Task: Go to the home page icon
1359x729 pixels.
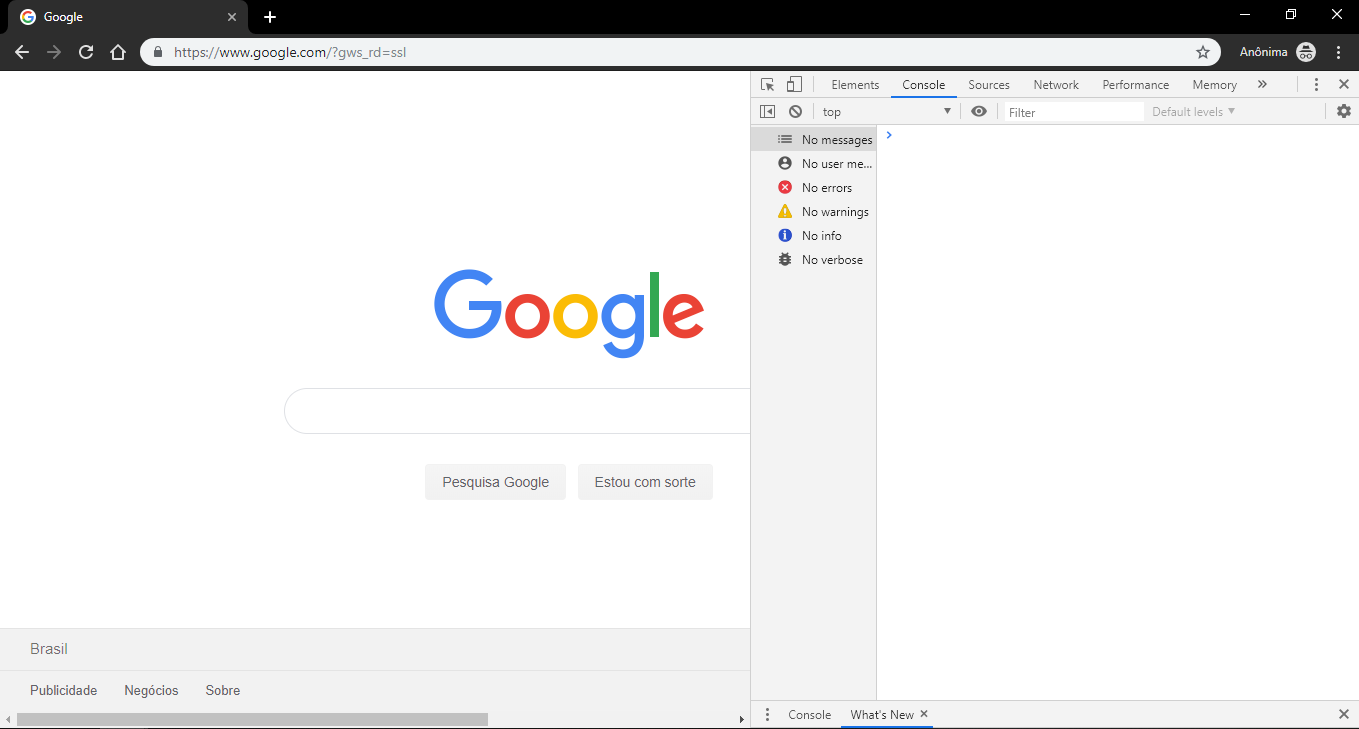Action: [118, 52]
